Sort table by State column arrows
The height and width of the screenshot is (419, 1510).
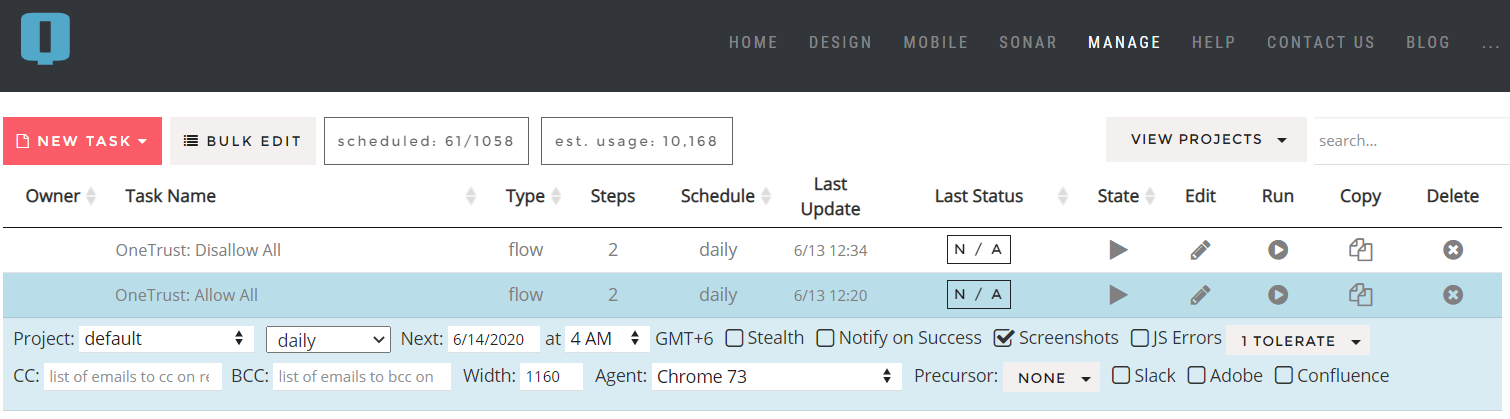coord(1151,196)
